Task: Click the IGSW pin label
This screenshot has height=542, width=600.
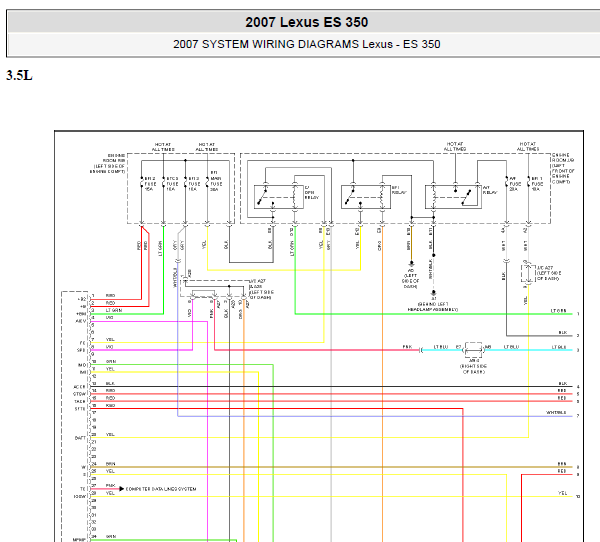Action: 80,496
